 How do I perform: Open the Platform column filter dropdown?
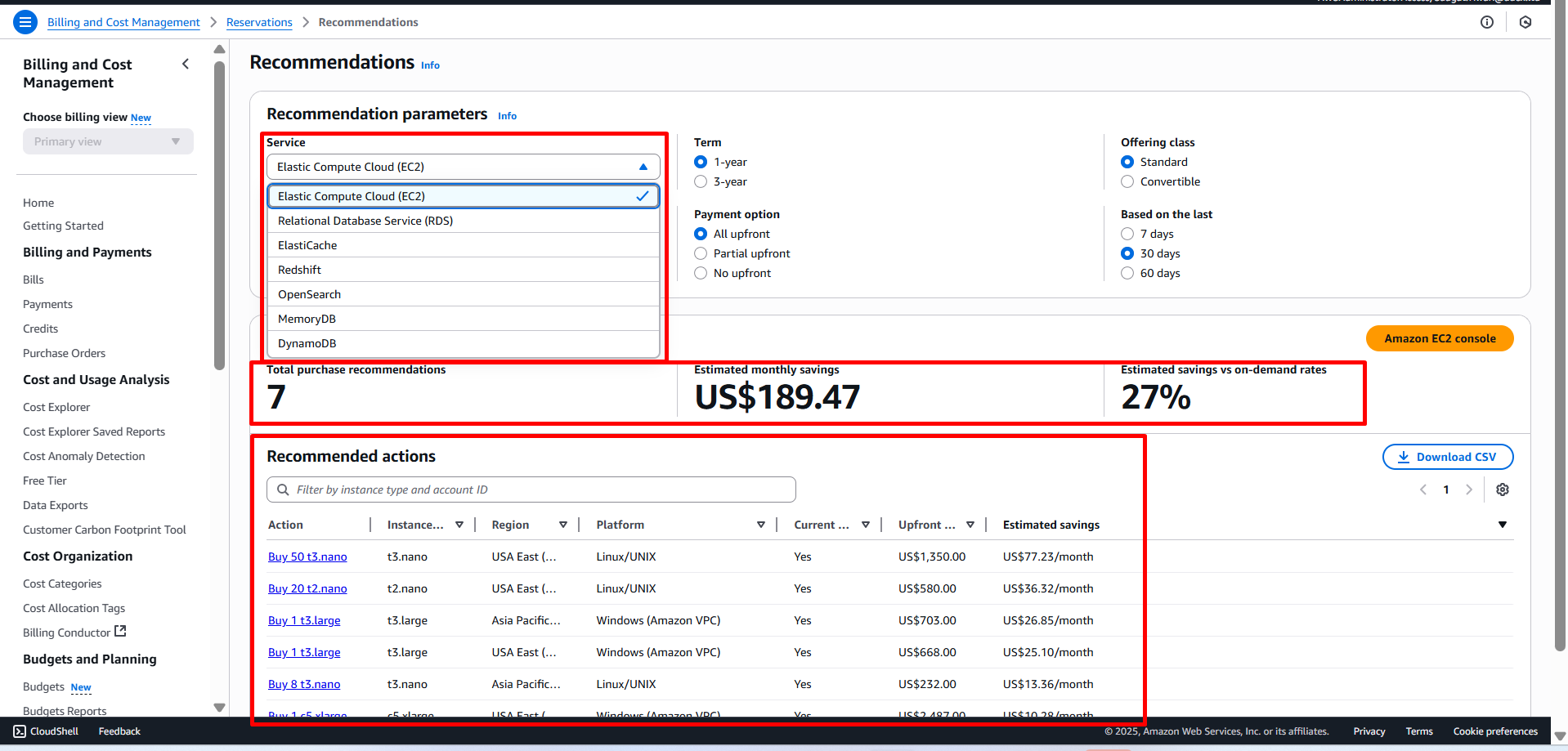[x=761, y=524]
